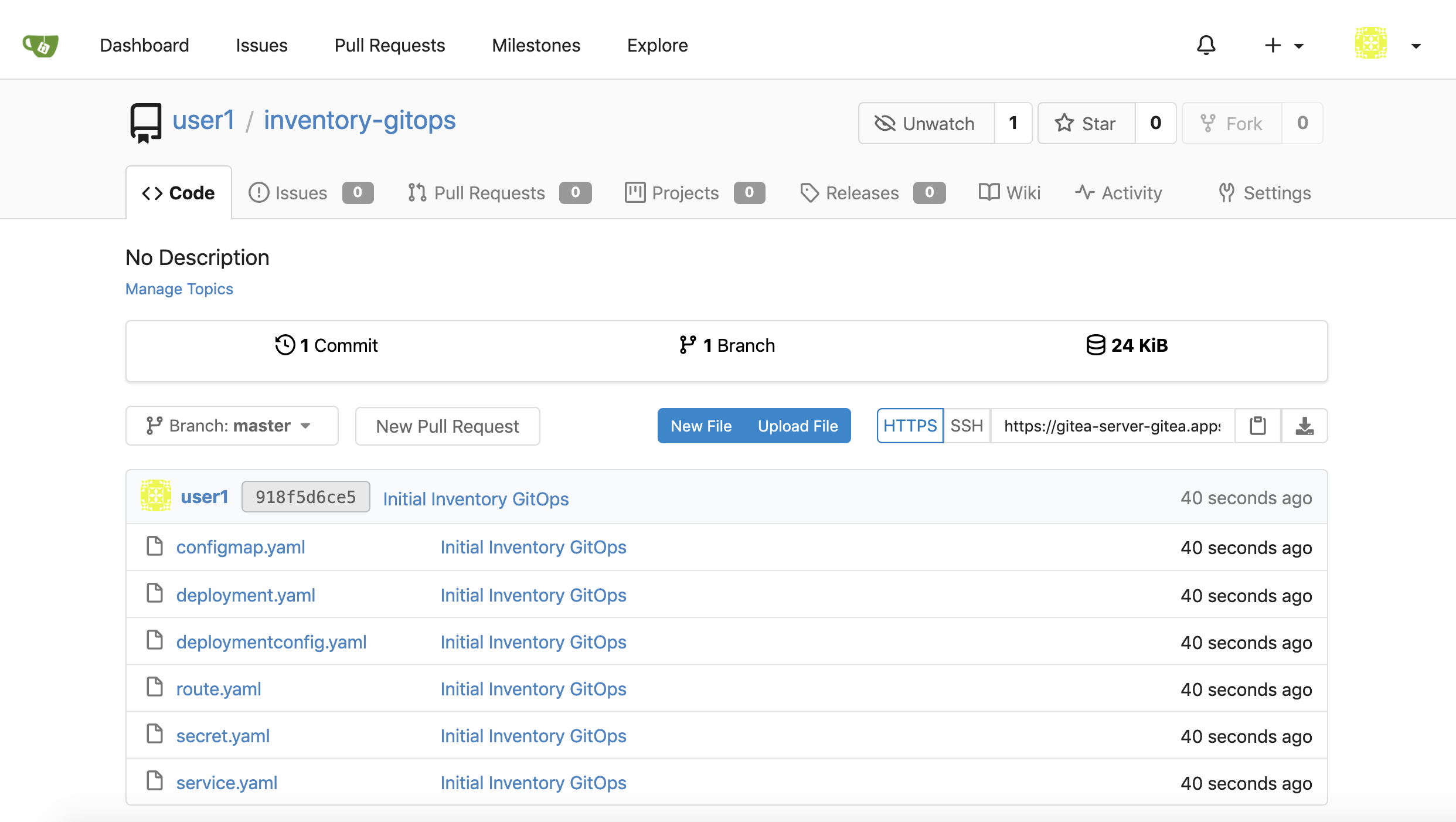Open the deployment.yaml file
The width and height of the screenshot is (1456, 822).
[x=246, y=595]
